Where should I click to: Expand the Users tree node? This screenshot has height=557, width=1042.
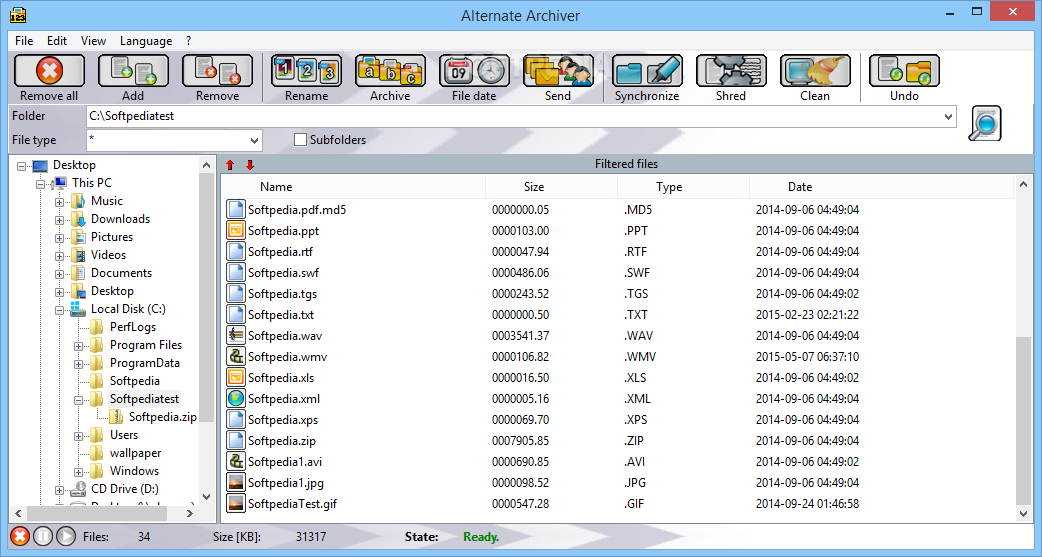(x=78, y=436)
